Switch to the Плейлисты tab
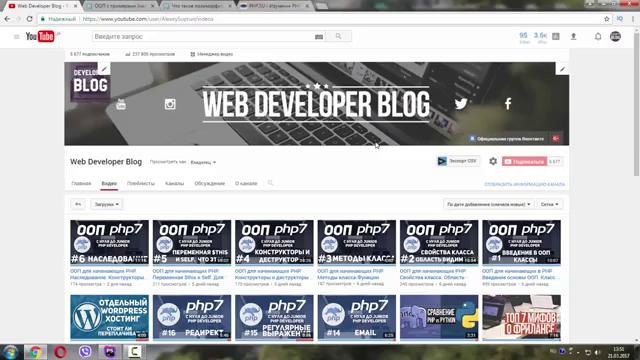640x360 pixels. click(x=141, y=183)
